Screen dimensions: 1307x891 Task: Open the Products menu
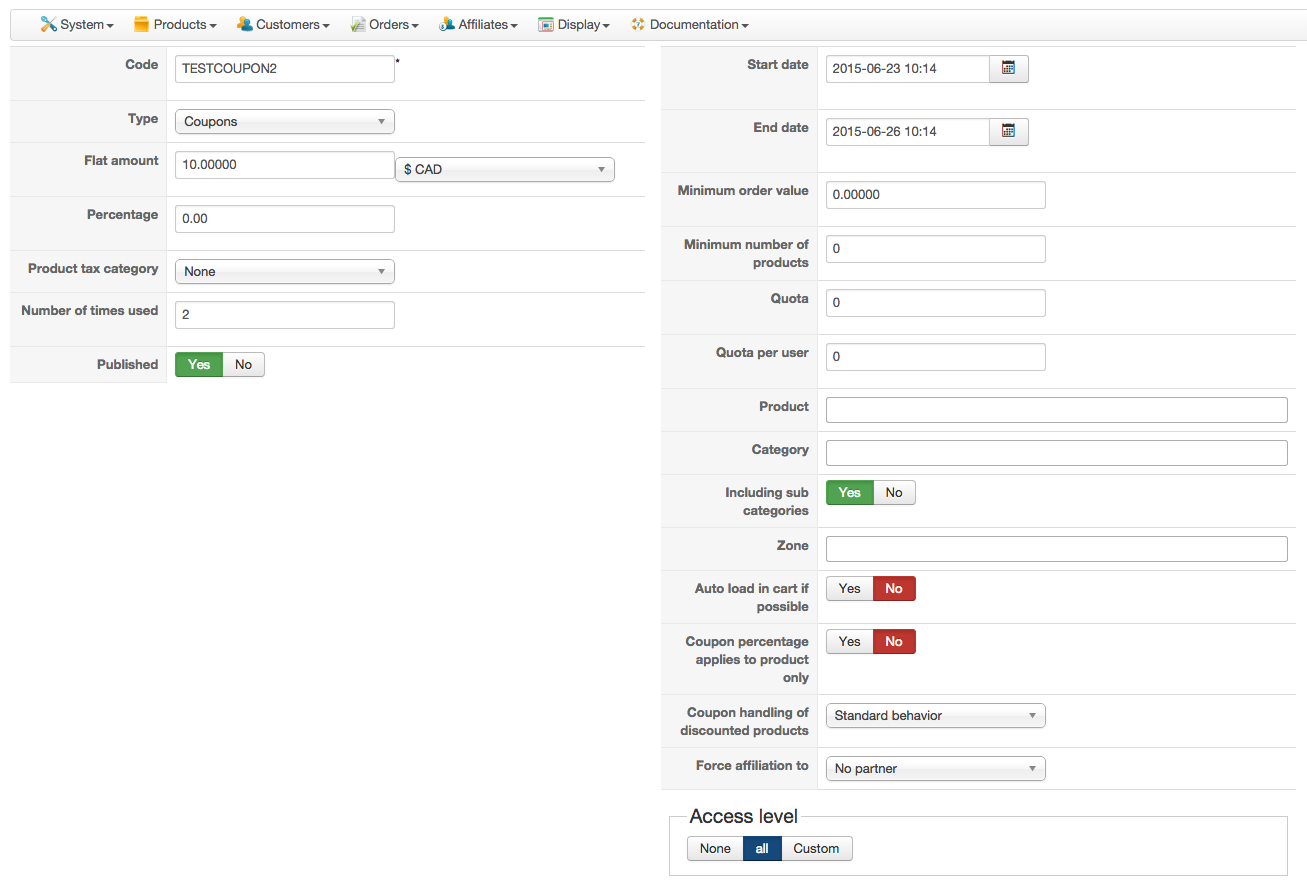point(176,24)
